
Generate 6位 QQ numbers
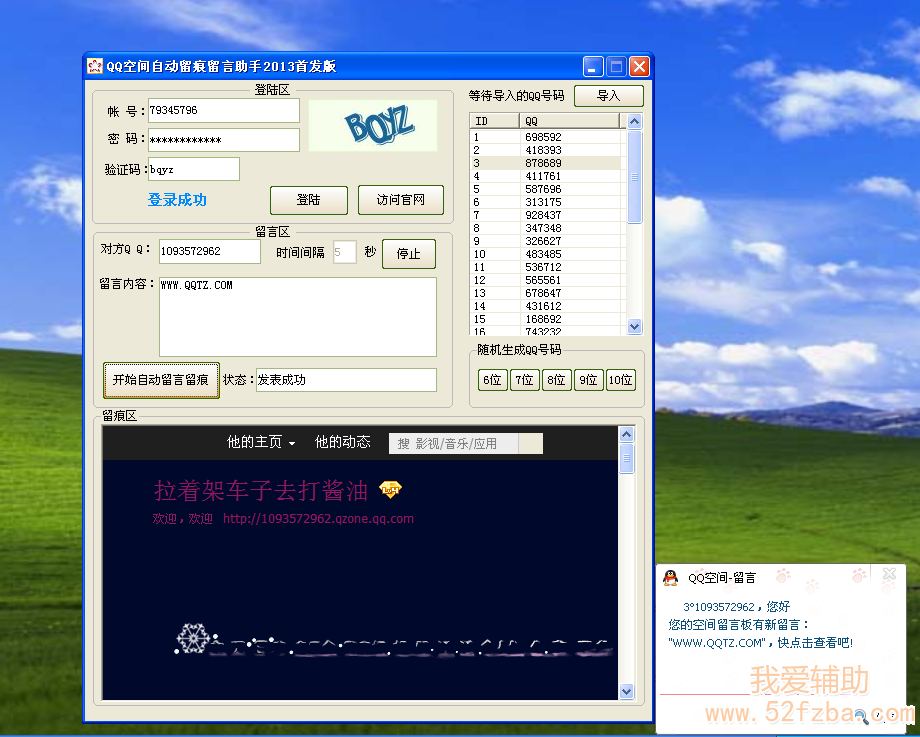492,380
